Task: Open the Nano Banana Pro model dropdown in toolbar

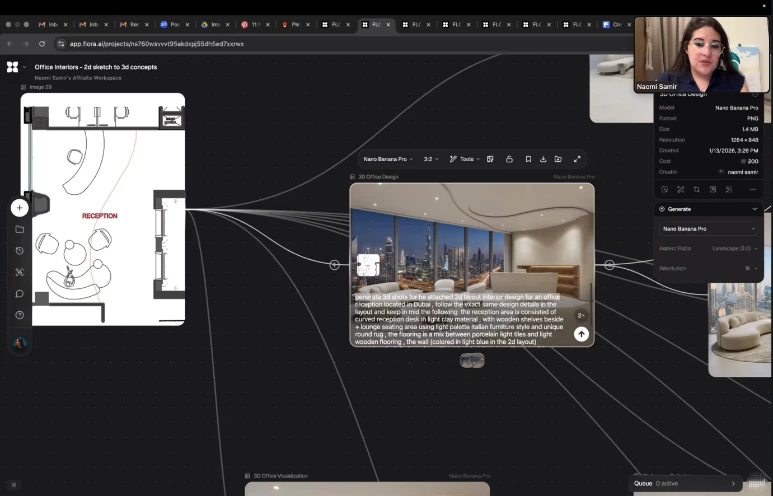Action: point(387,159)
